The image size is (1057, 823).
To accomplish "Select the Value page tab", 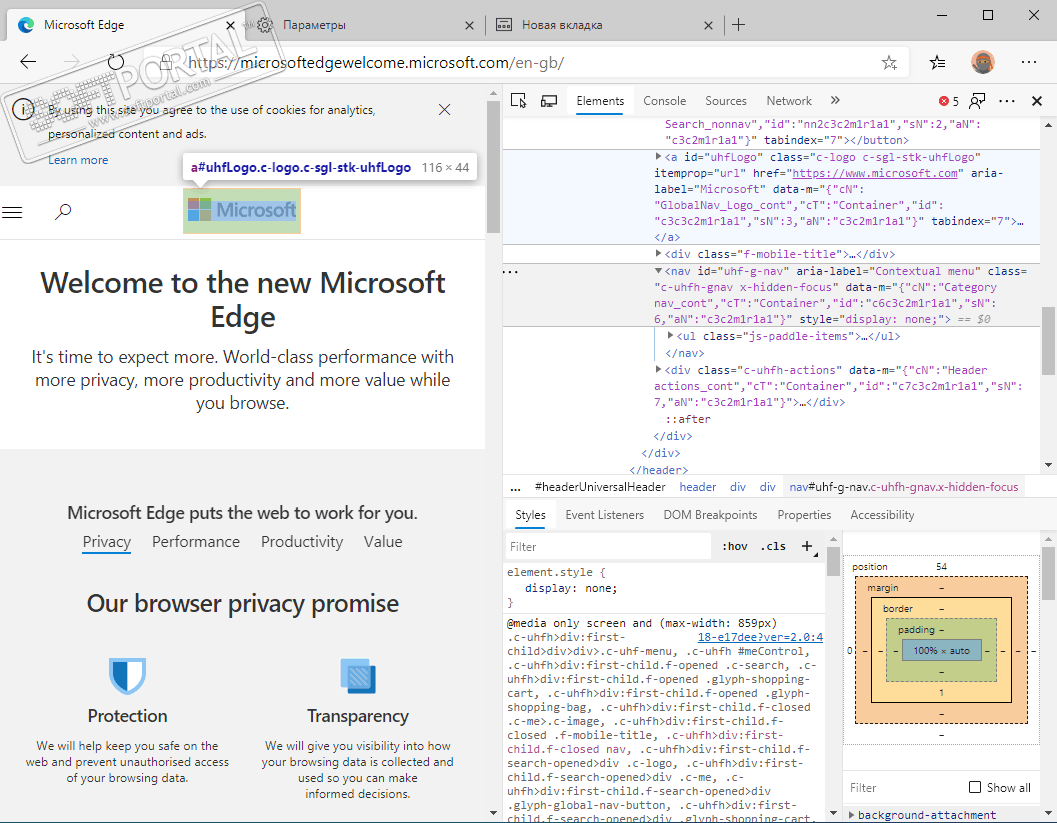I will (x=383, y=542).
